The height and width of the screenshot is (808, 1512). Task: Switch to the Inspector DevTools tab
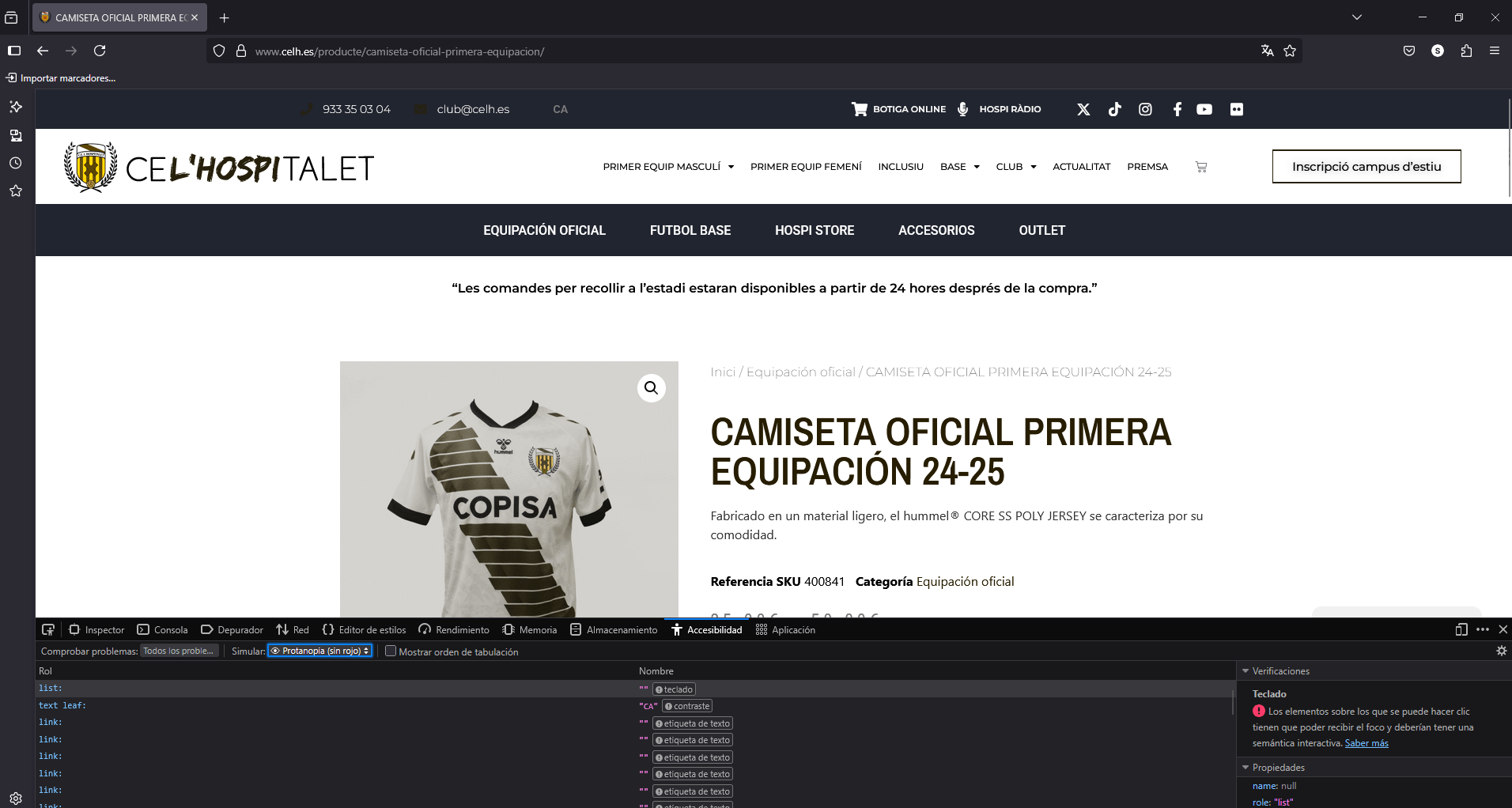tap(96, 629)
